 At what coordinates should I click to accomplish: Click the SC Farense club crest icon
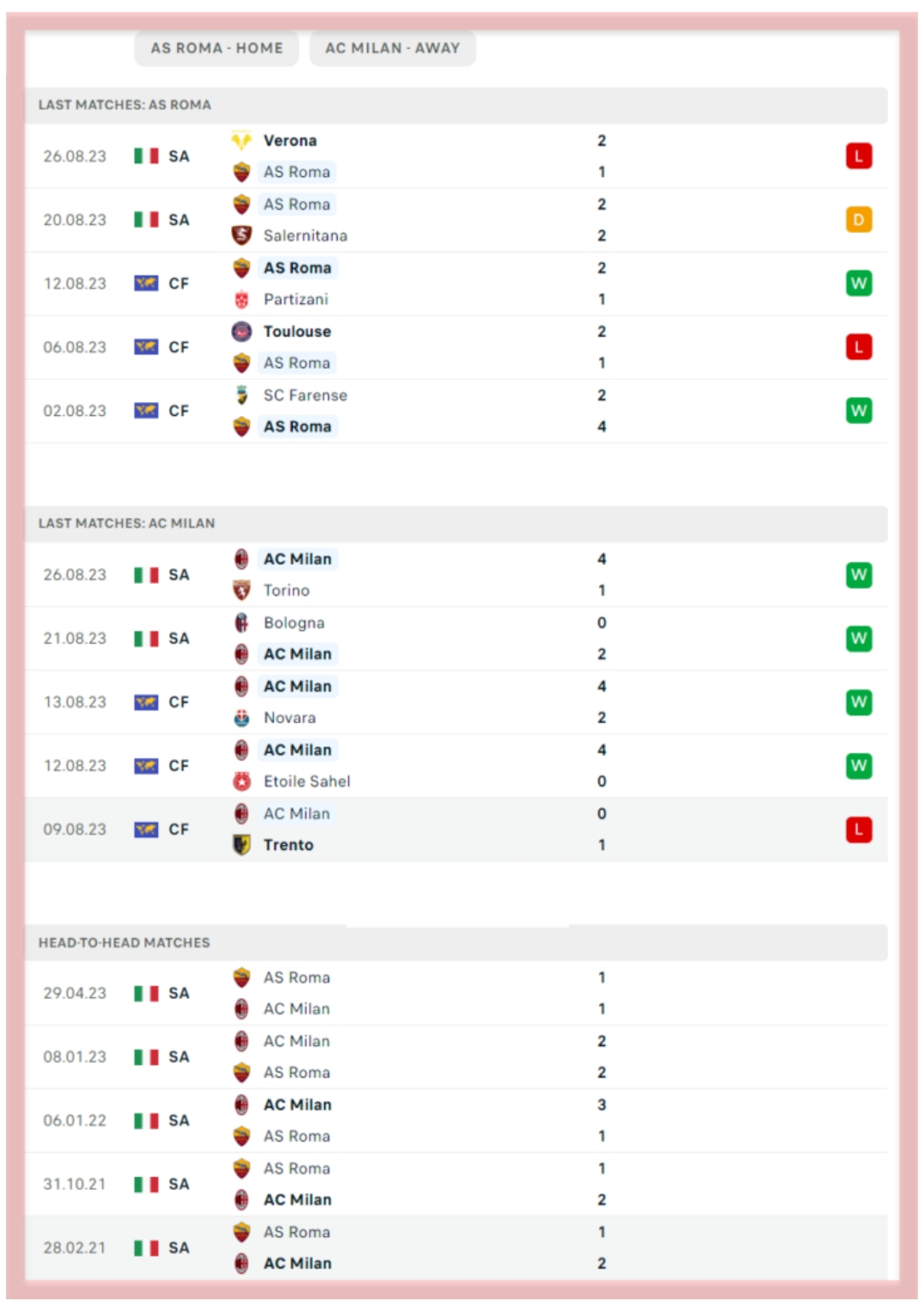click(242, 395)
